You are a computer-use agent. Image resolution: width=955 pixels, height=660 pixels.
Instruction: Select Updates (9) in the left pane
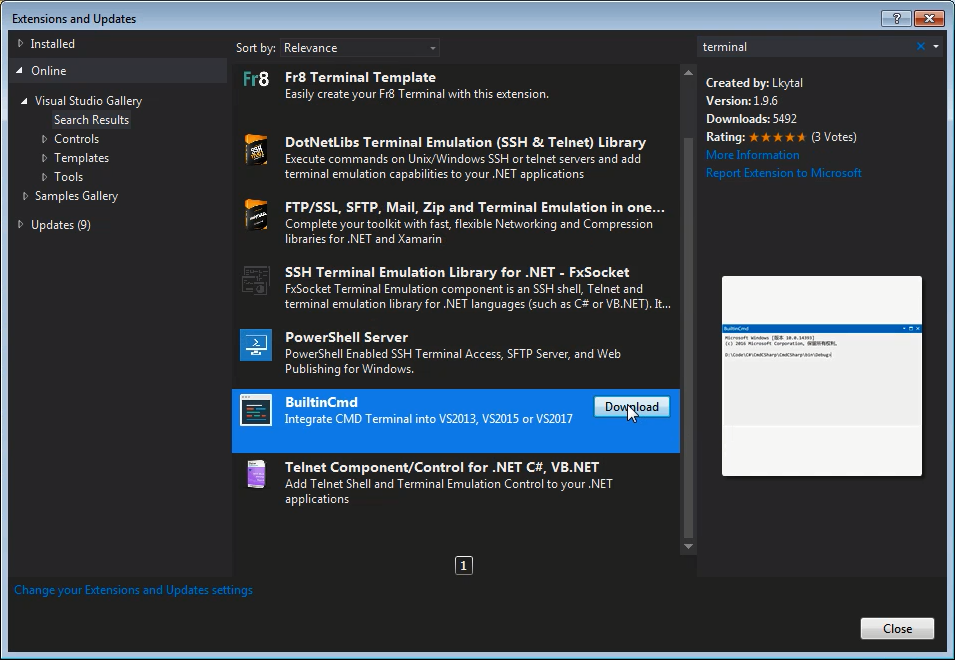pyautogui.click(x=60, y=225)
